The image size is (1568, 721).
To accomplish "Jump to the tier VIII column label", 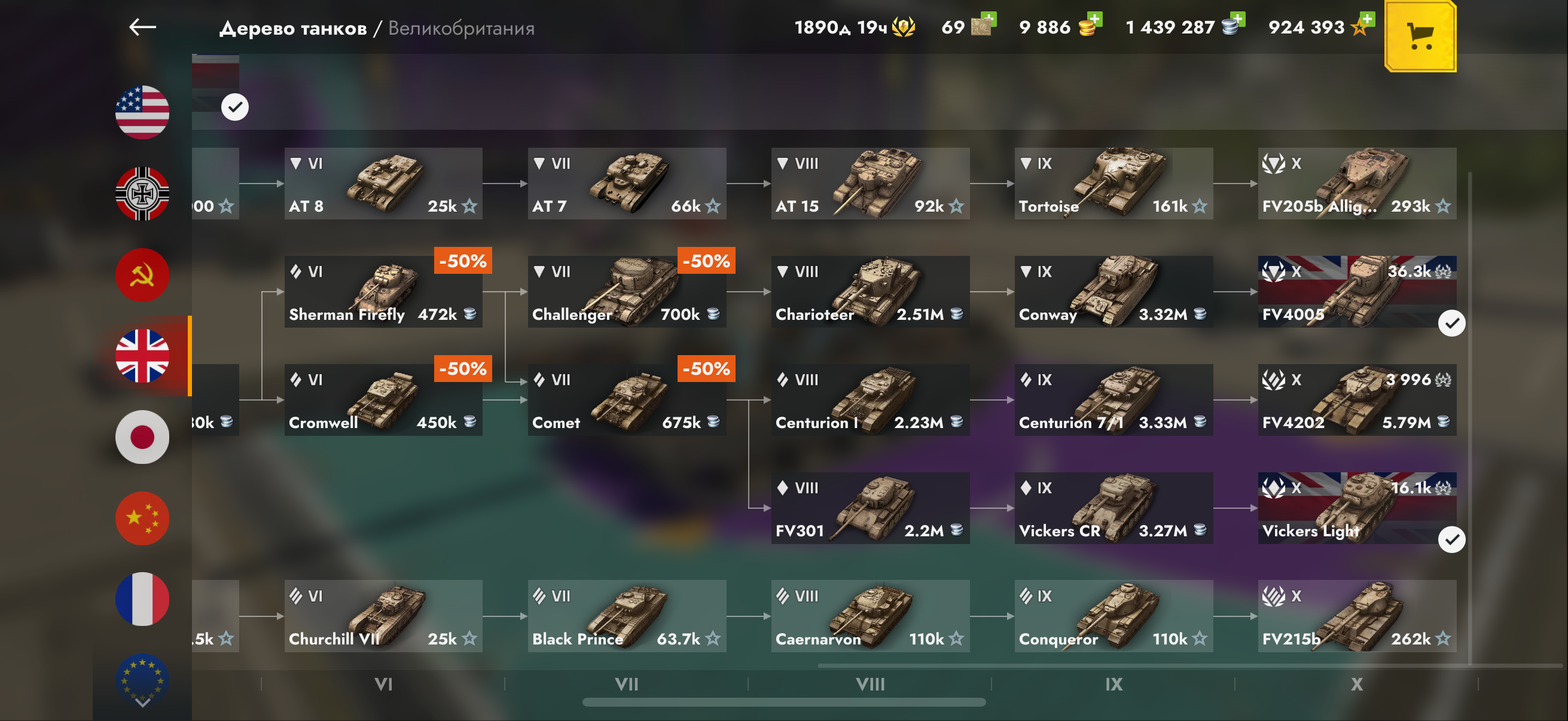I will [x=871, y=685].
